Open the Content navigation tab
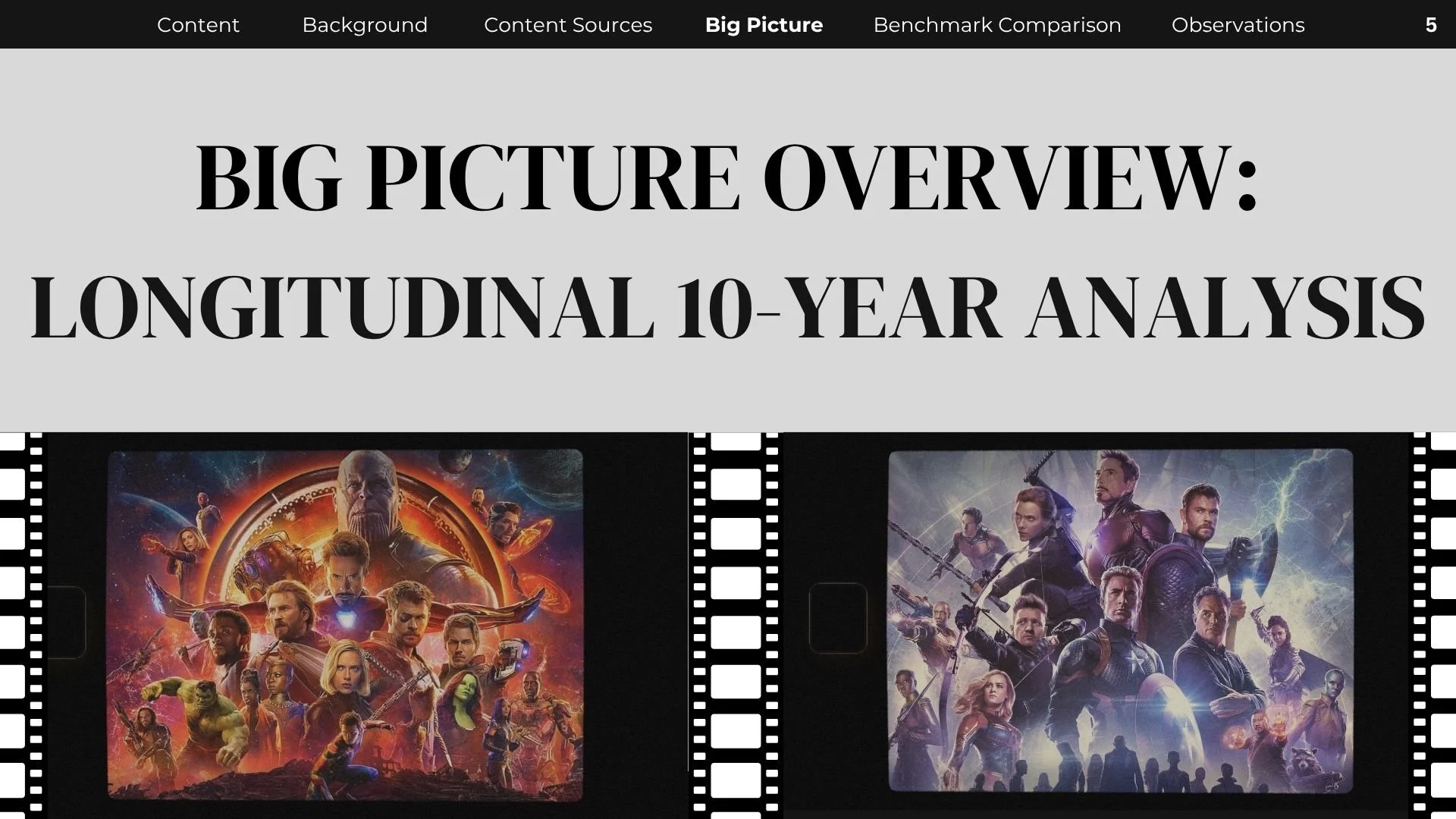The width and height of the screenshot is (1456, 819). click(198, 25)
